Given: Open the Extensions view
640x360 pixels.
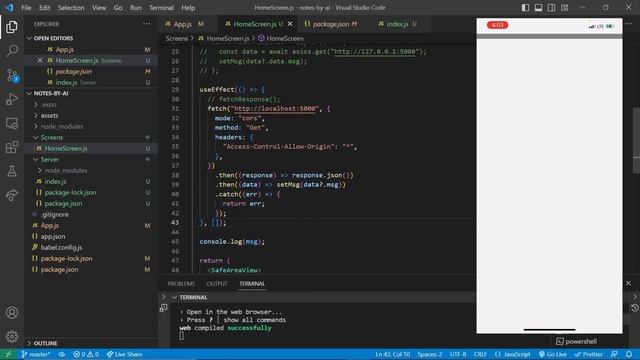Looking at the screenshot, I should pyautogui.click(x=12, y=147).
